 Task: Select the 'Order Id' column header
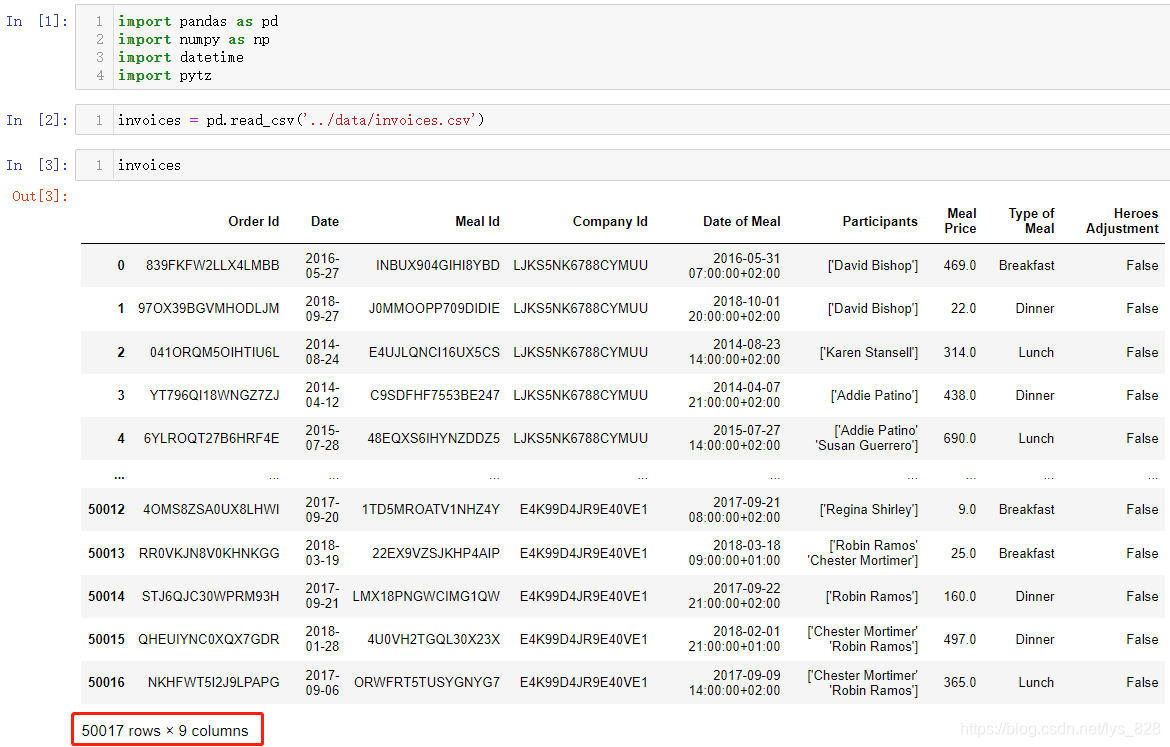[x=254, y=222]
